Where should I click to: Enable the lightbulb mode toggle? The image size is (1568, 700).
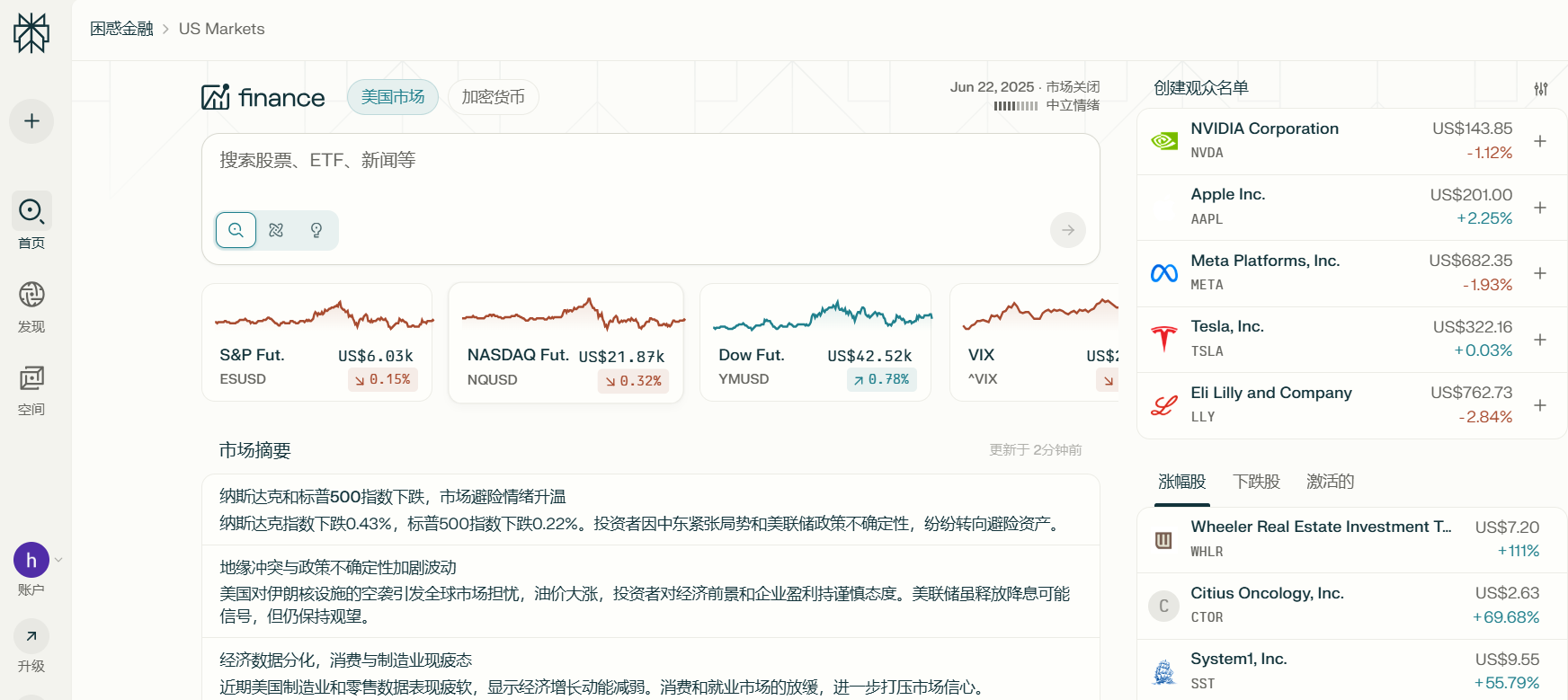click(x=316, y=230)
